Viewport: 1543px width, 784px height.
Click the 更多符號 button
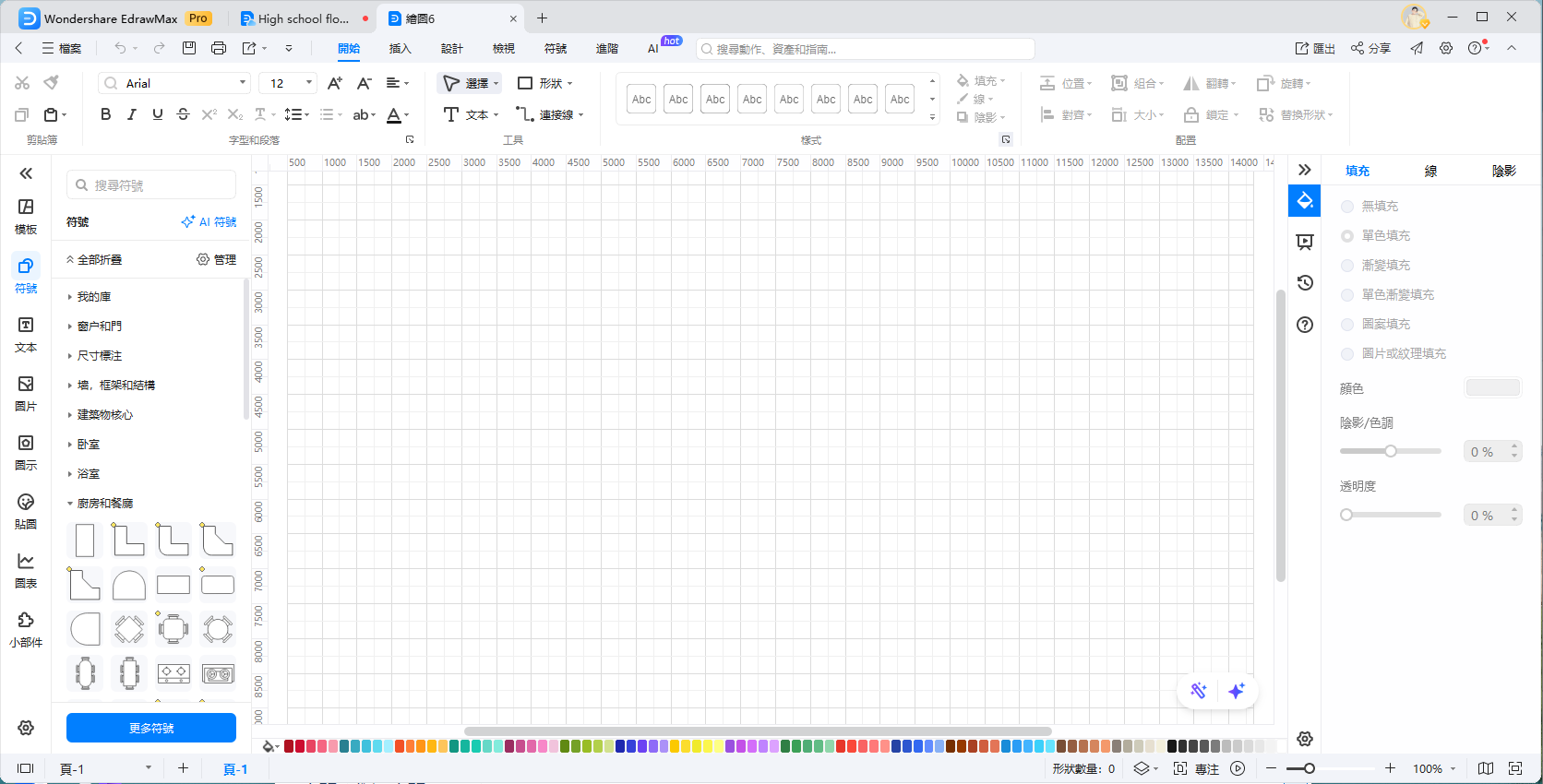pyautogui.click(x=151, y=728)
